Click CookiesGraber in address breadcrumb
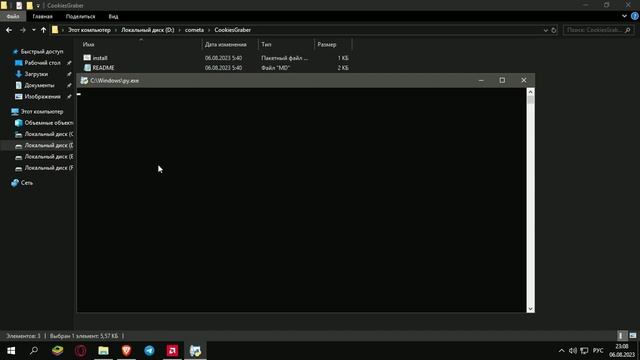The width and height of the screenshot is (640, 360). pyautogui.click(x=232, y=30)
